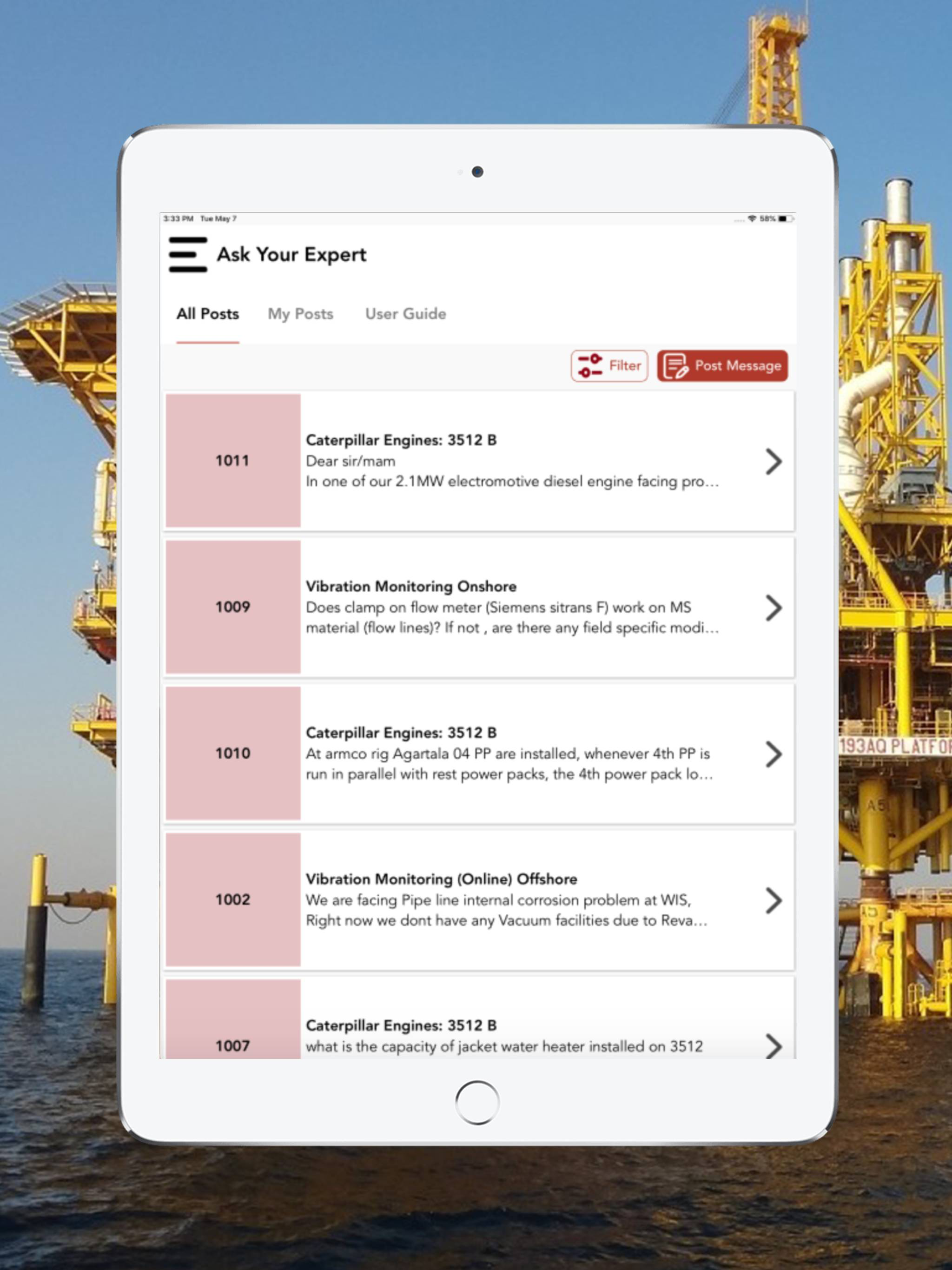Open the hamburger navigation menu
This screenshot has width=952, height=1270.
(x=188, y=254)
